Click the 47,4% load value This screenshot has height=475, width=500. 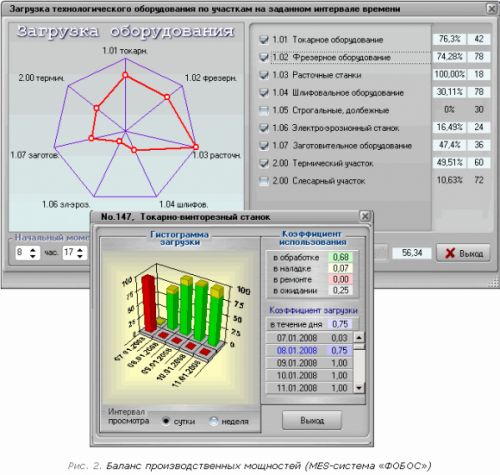click(449, 145)
